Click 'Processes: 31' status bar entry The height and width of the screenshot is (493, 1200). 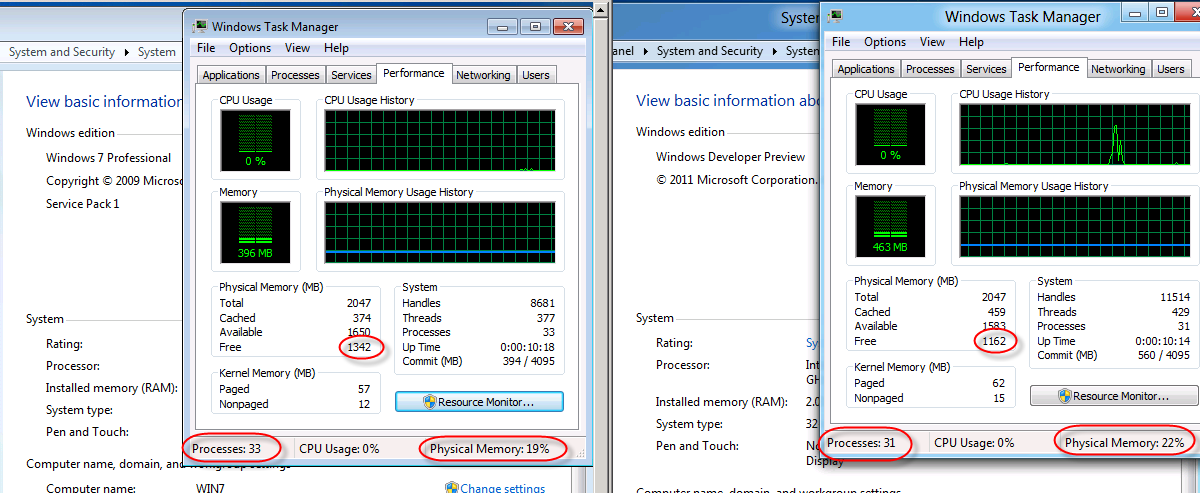coord(861,442)
